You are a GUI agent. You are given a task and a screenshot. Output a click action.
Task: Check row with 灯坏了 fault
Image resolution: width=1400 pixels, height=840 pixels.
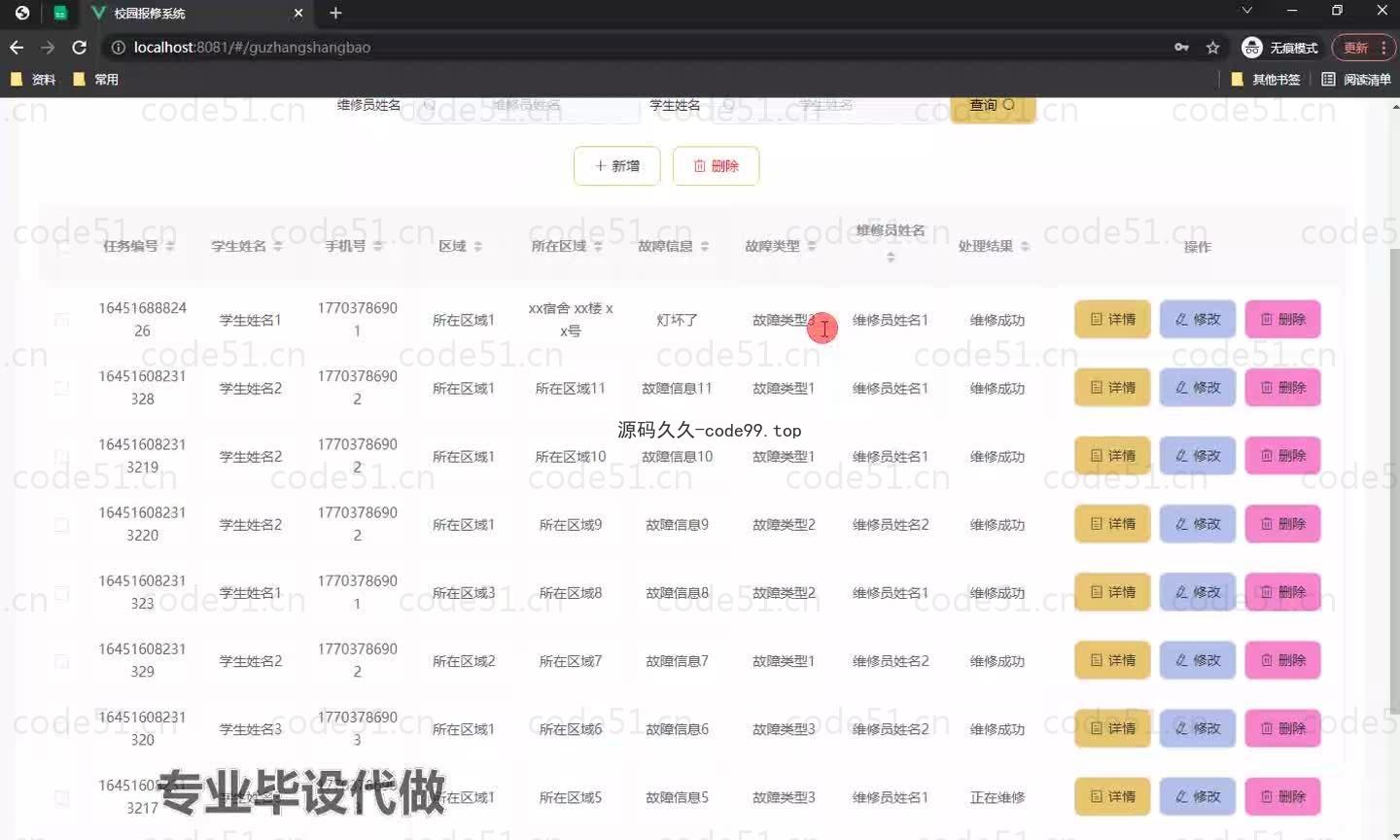click(x=62, y=320)
